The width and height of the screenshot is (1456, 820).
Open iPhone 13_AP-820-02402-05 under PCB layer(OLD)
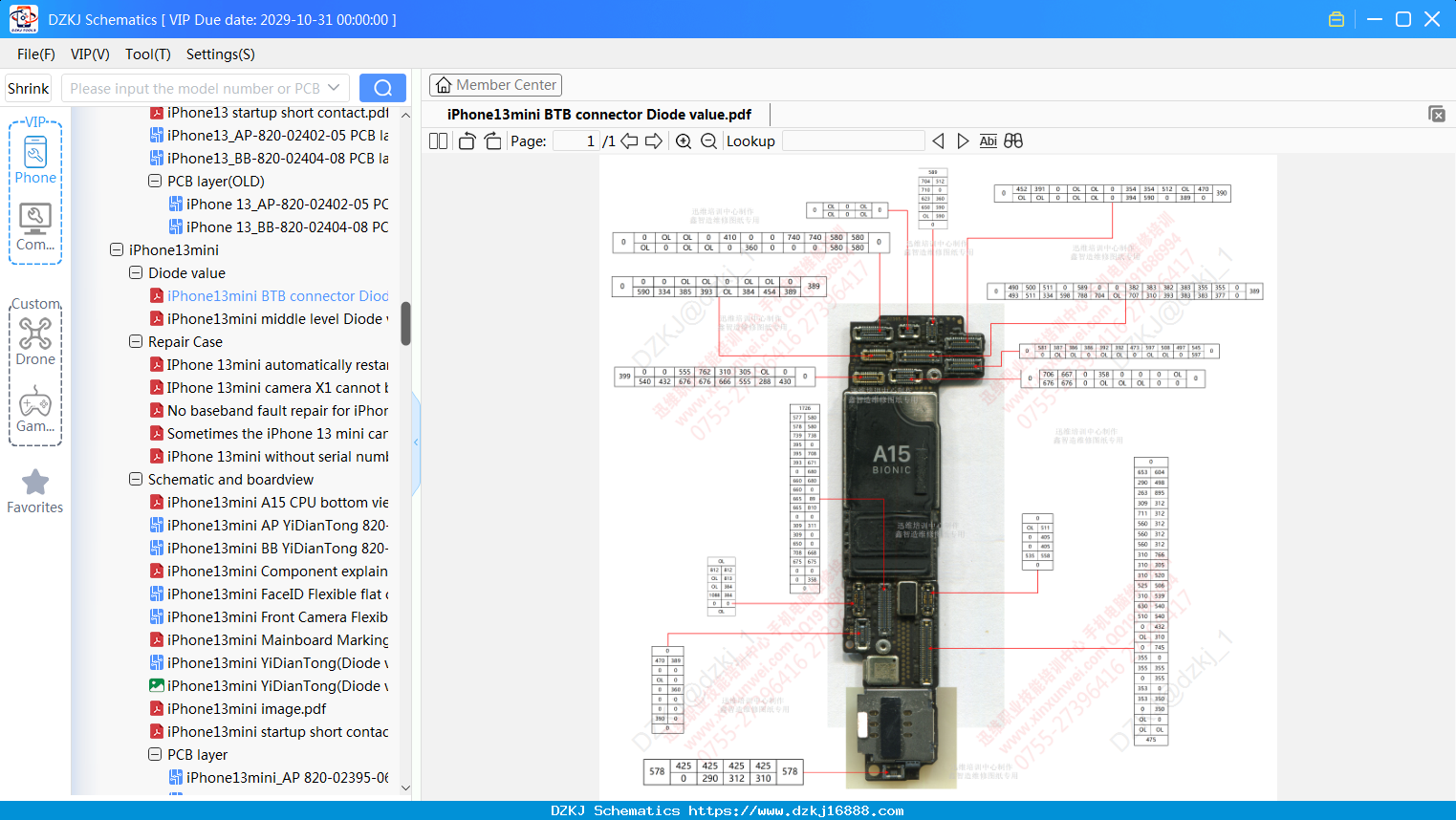[288, 204]
